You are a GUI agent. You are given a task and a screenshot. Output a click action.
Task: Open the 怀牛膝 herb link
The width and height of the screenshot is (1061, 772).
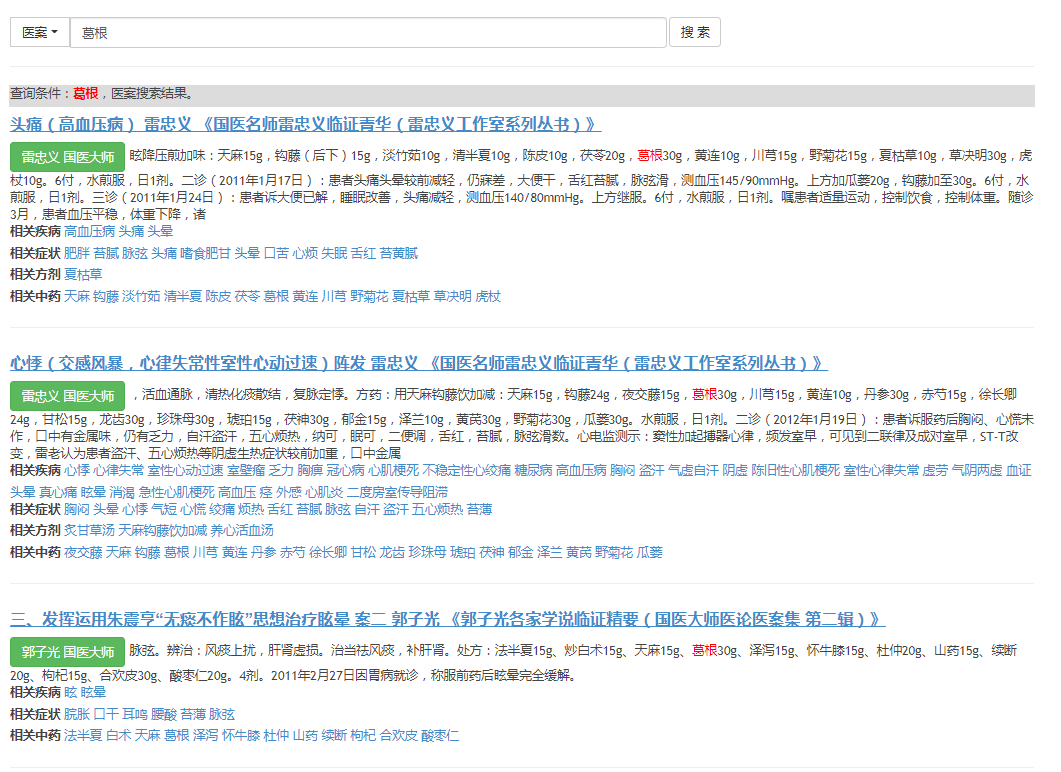241,735
